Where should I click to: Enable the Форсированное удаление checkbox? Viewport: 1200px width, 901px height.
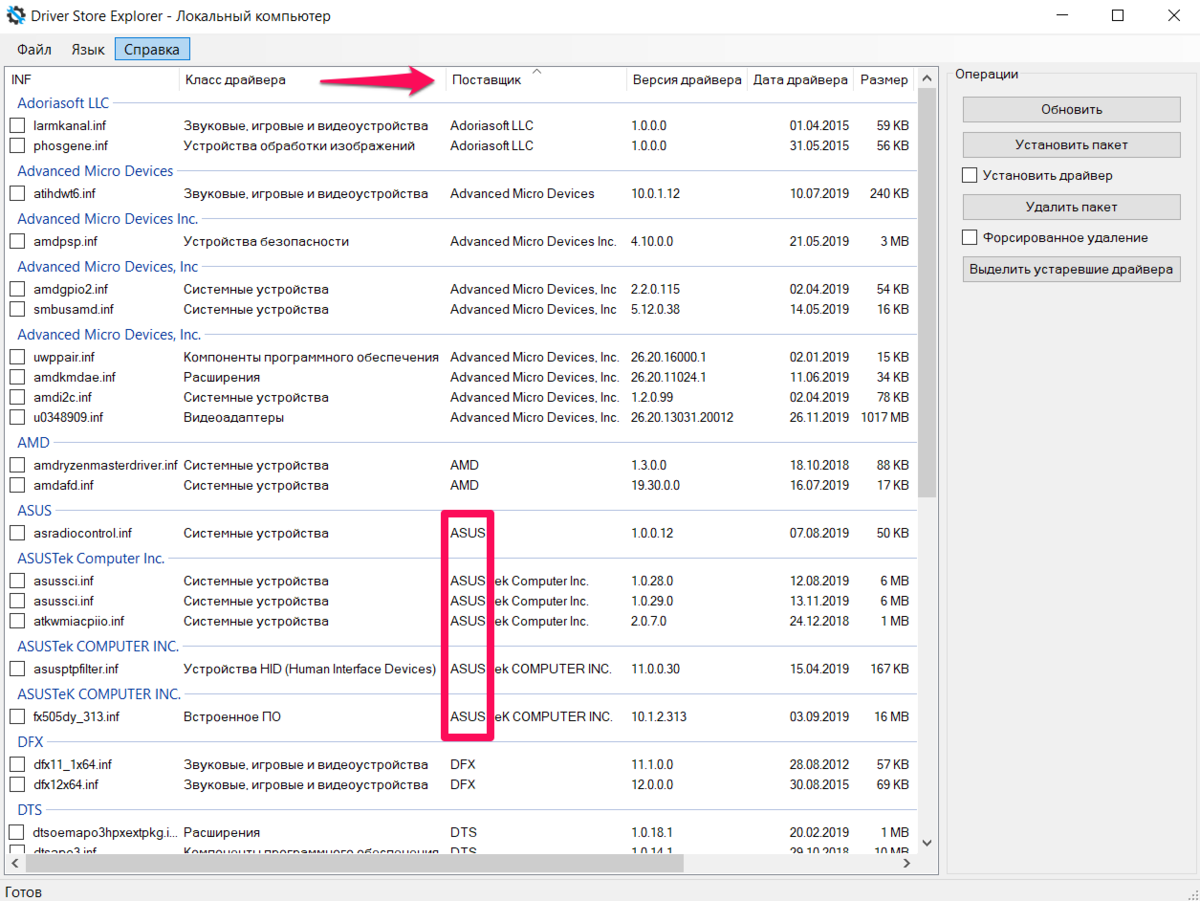pyautogui.click(x=969, y=238)
